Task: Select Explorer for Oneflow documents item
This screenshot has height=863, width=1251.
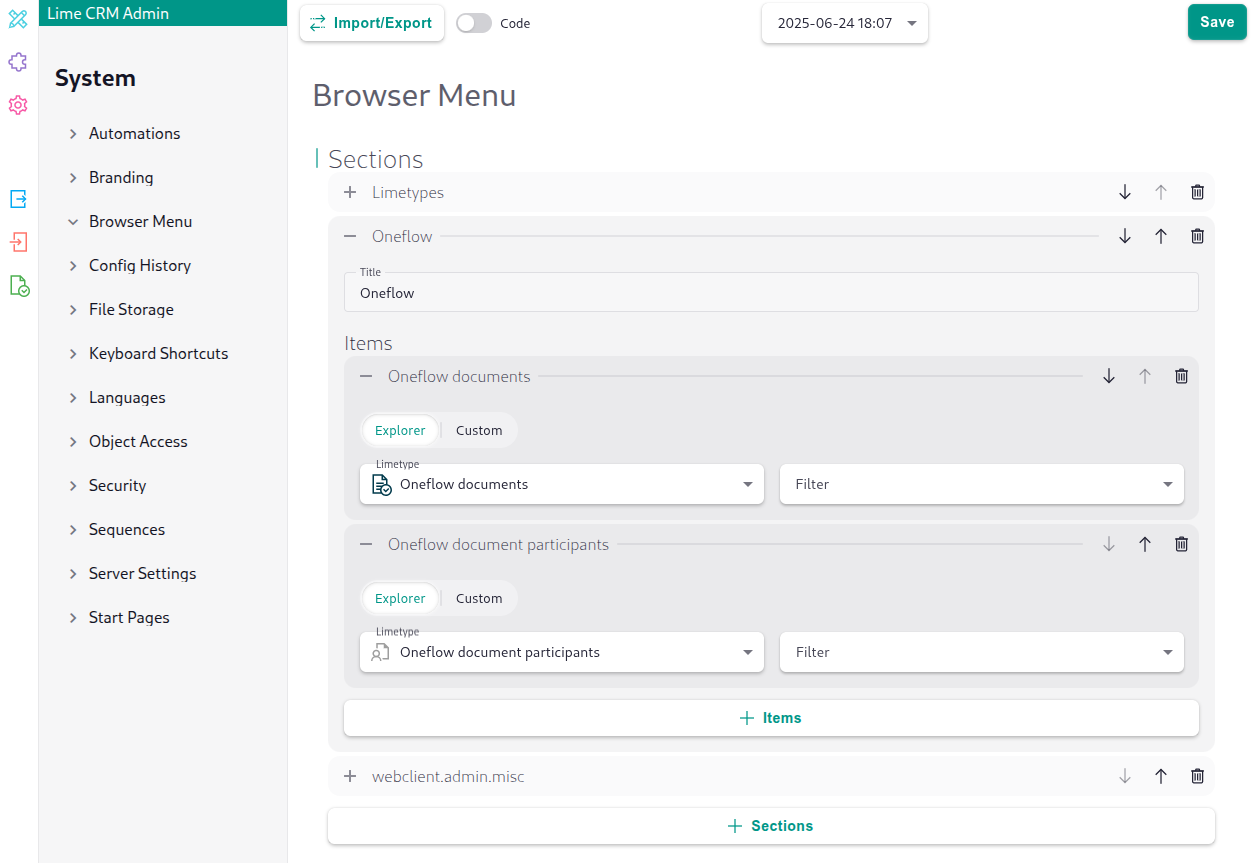Action: (400, 430)
